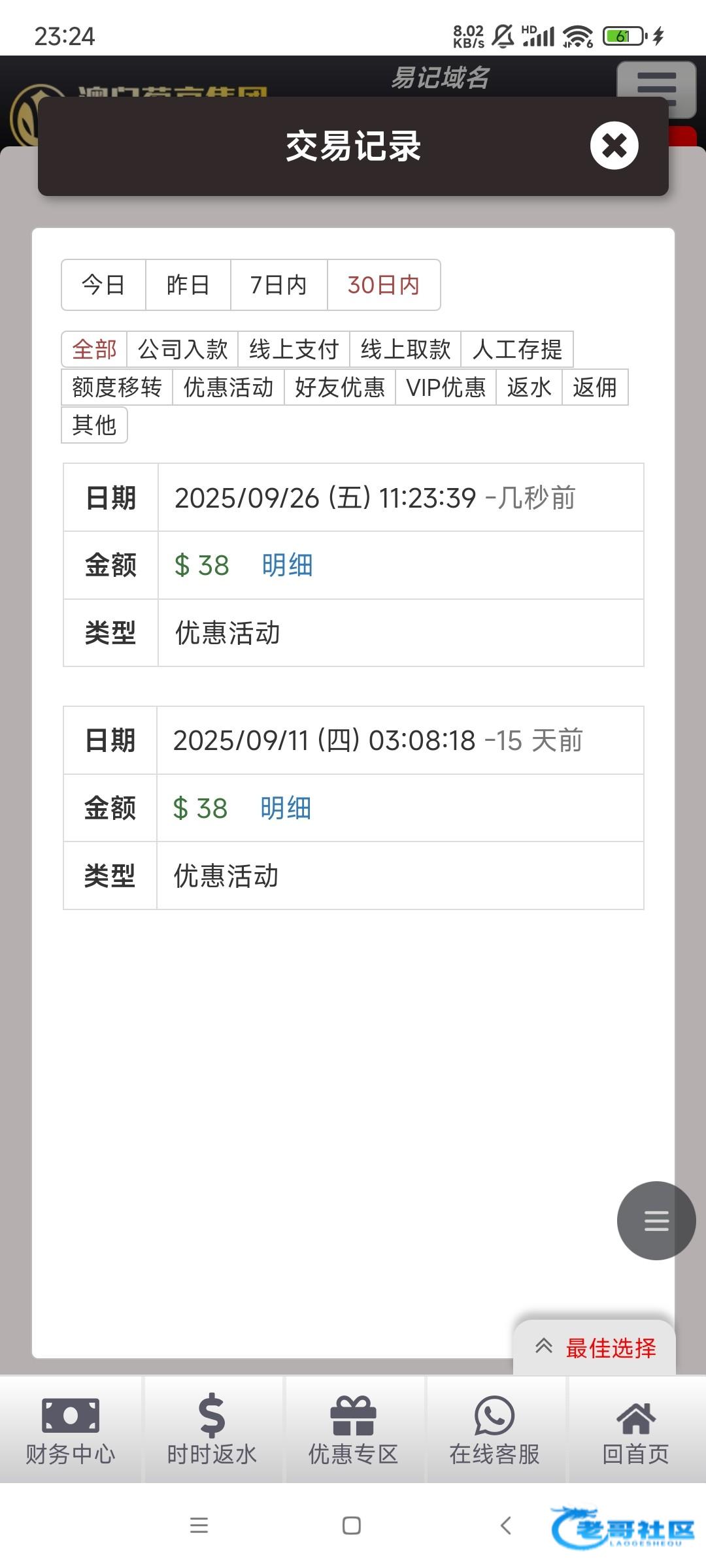Tap the Android back navigation button
The width and height of the screenshot is (706, 1568).
pyautogui.click(x=505, y=1526)
